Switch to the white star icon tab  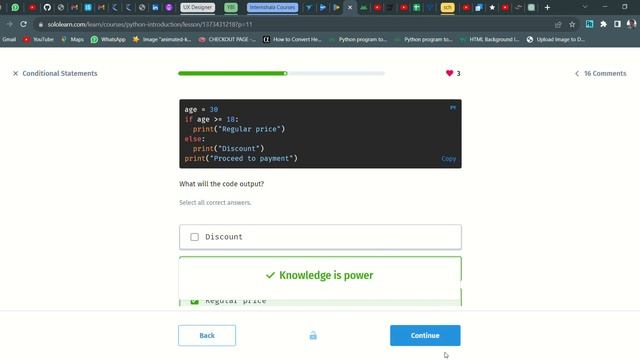(x=492, y=7)
